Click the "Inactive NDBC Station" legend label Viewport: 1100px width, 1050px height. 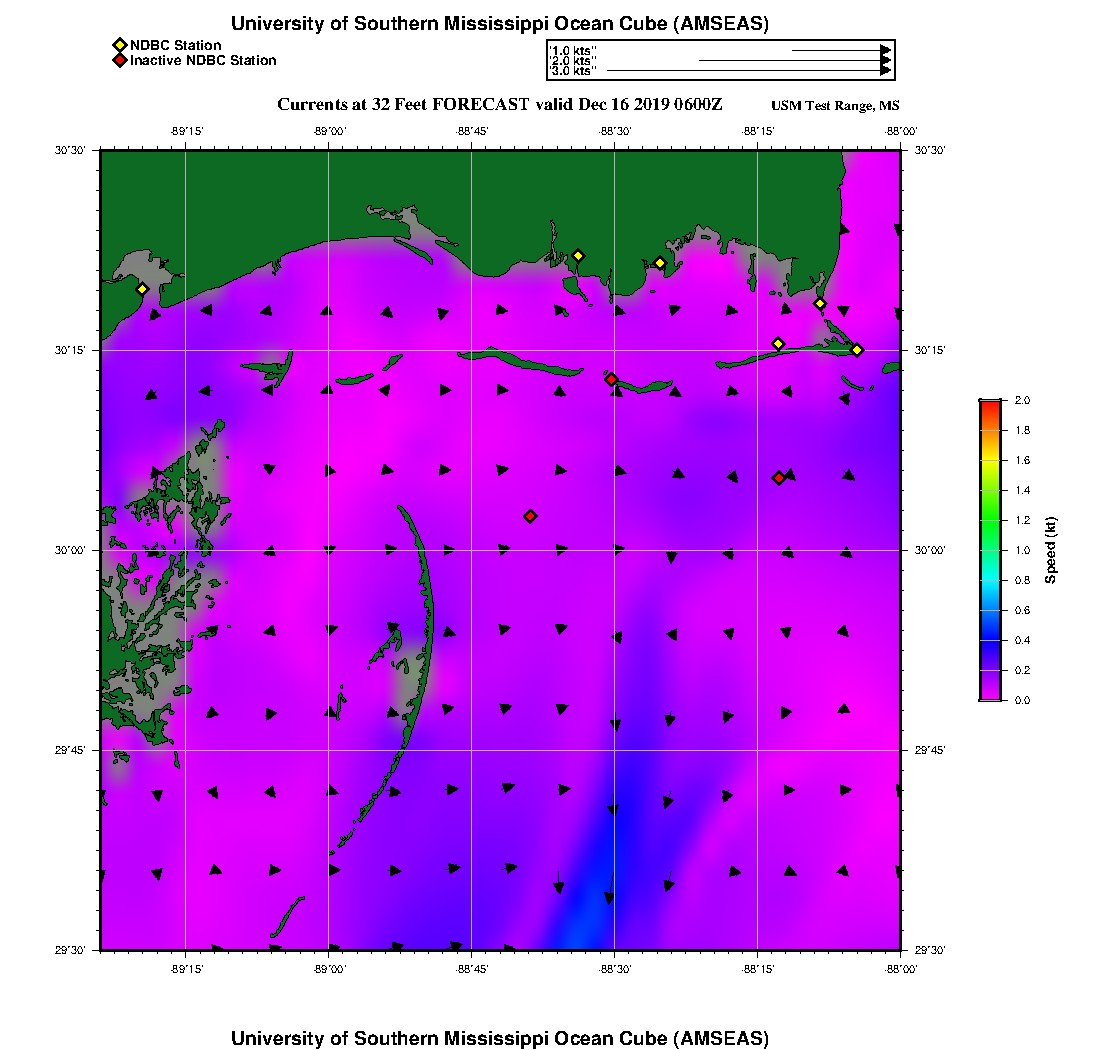tap(203, 60)
